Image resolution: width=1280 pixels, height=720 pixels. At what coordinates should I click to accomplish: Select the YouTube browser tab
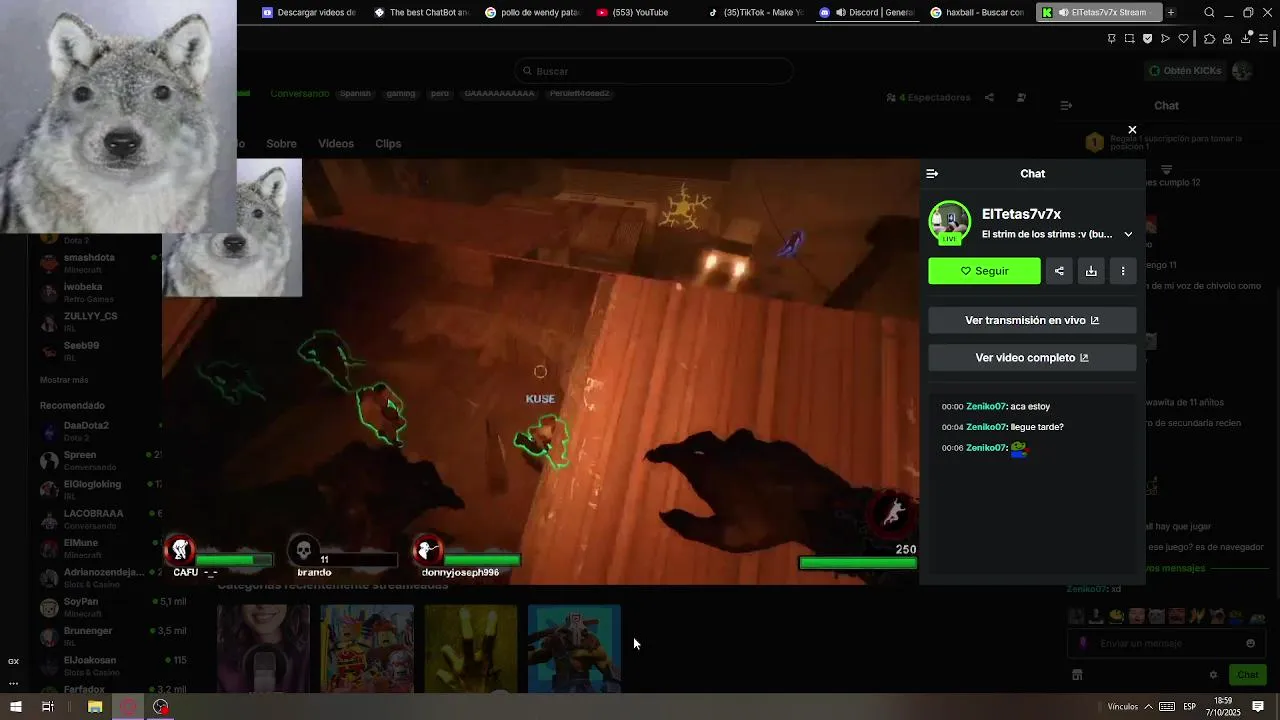pyautogui.click(x=642, y=13)
